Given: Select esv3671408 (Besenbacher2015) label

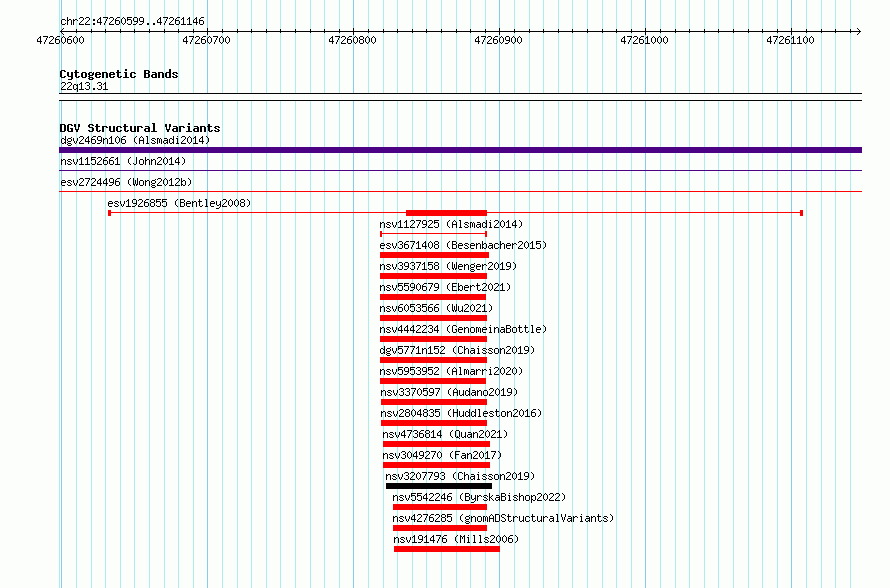Looking at the screenshot, I should click(x=463, y=245).
